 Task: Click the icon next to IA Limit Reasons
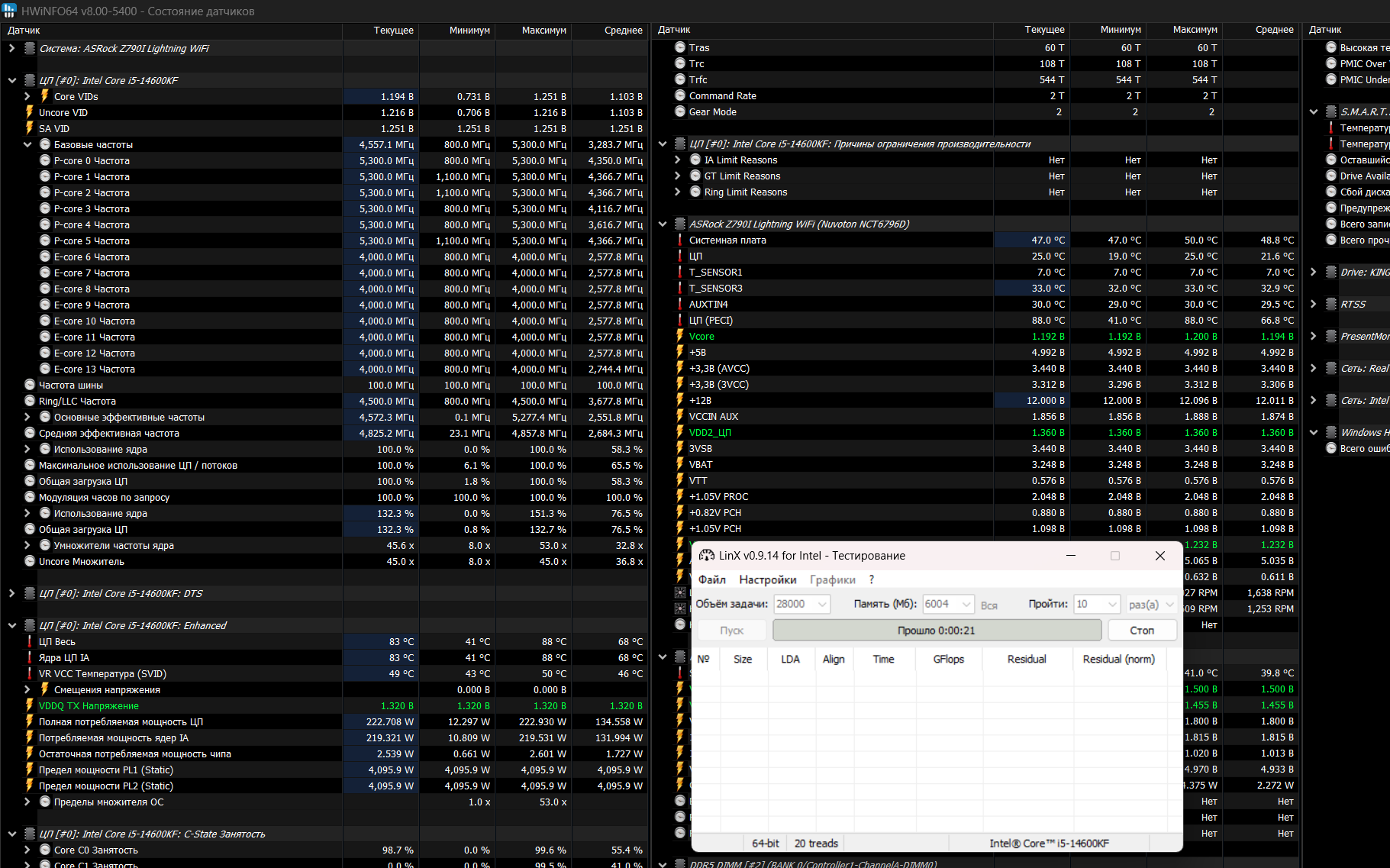point(695,160)
